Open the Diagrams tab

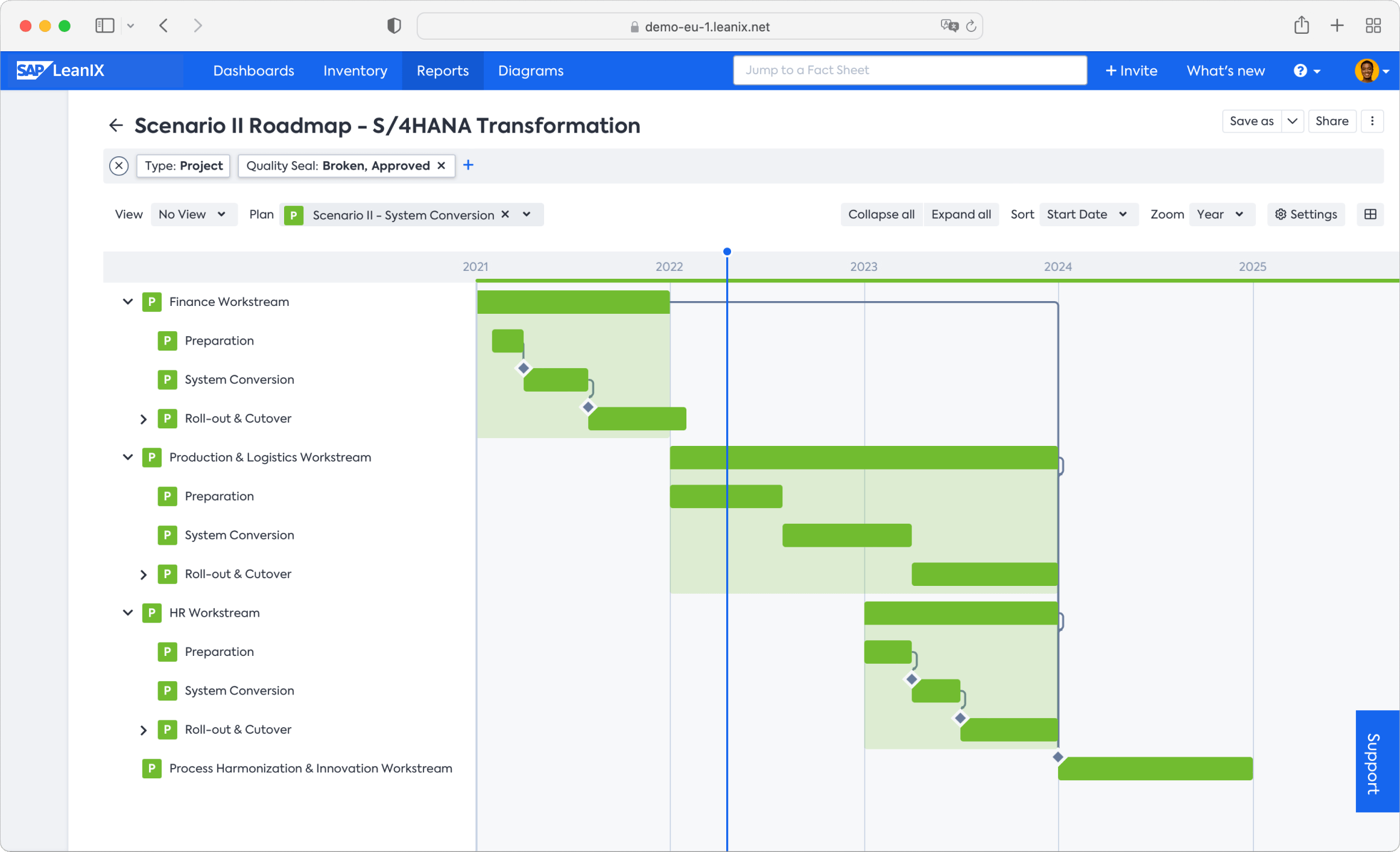[530, 71]
